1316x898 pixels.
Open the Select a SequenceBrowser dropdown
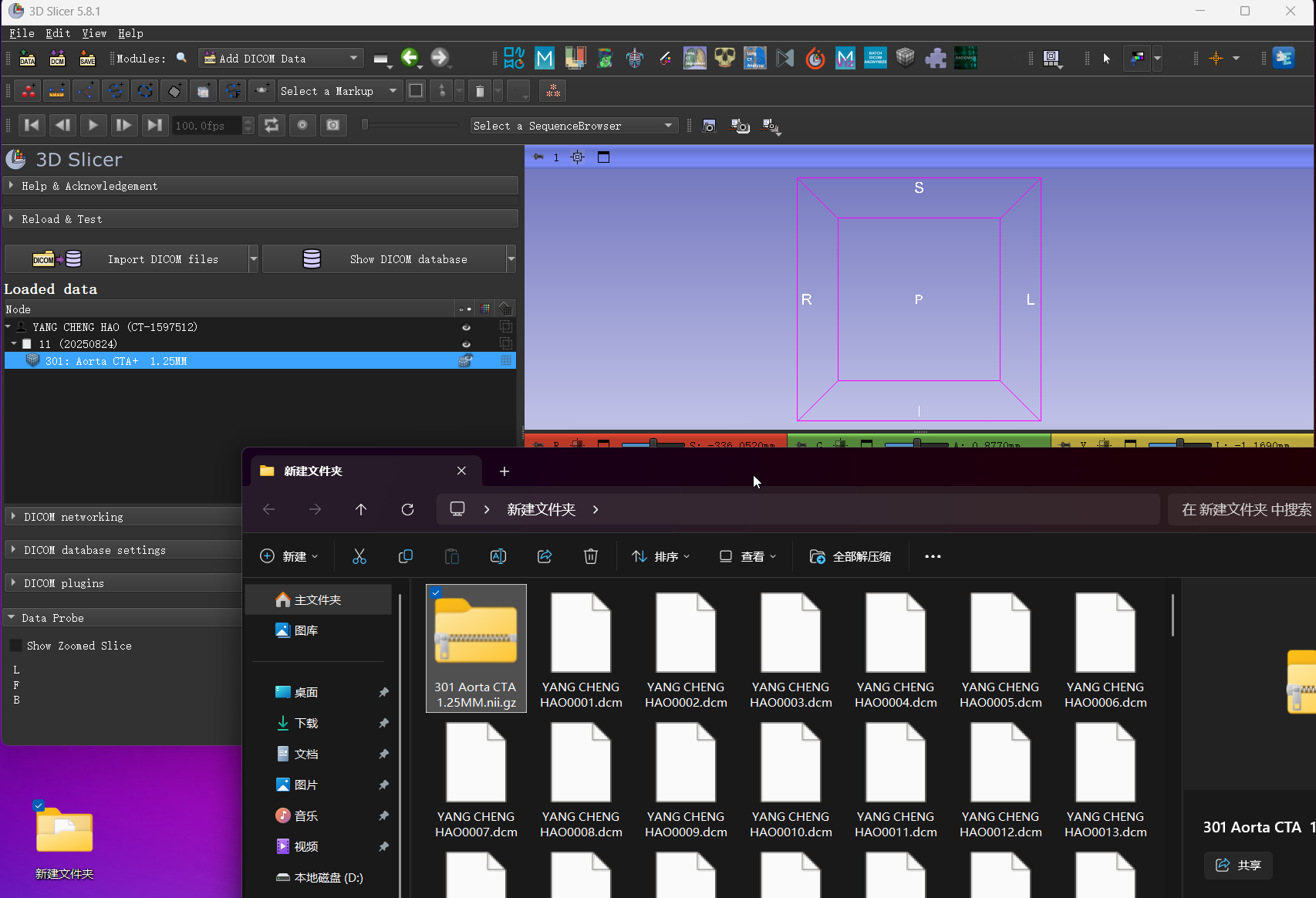point(574,126)
